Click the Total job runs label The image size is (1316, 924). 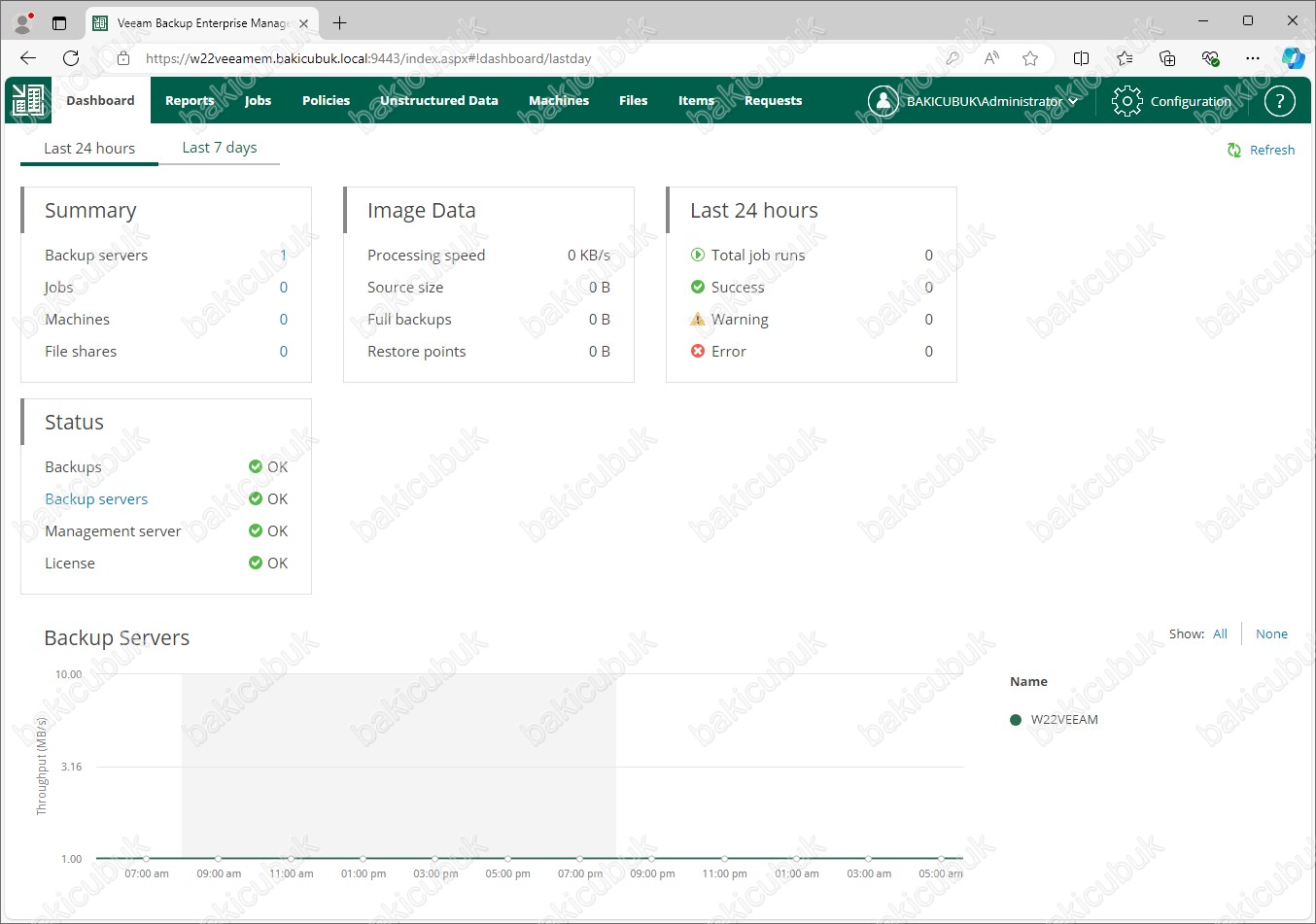(758, 255)
